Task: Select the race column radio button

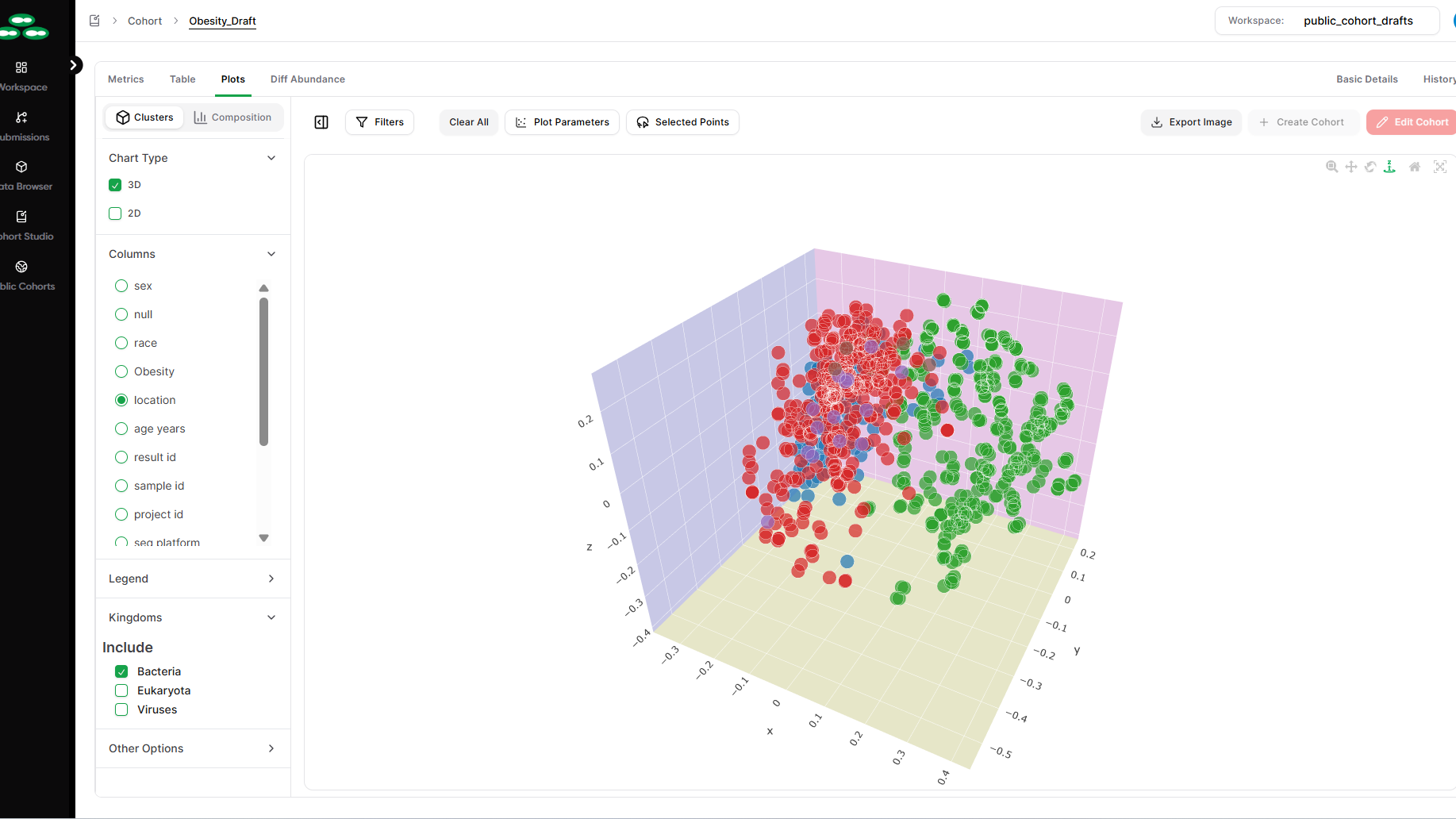Action: pos(121,343)
